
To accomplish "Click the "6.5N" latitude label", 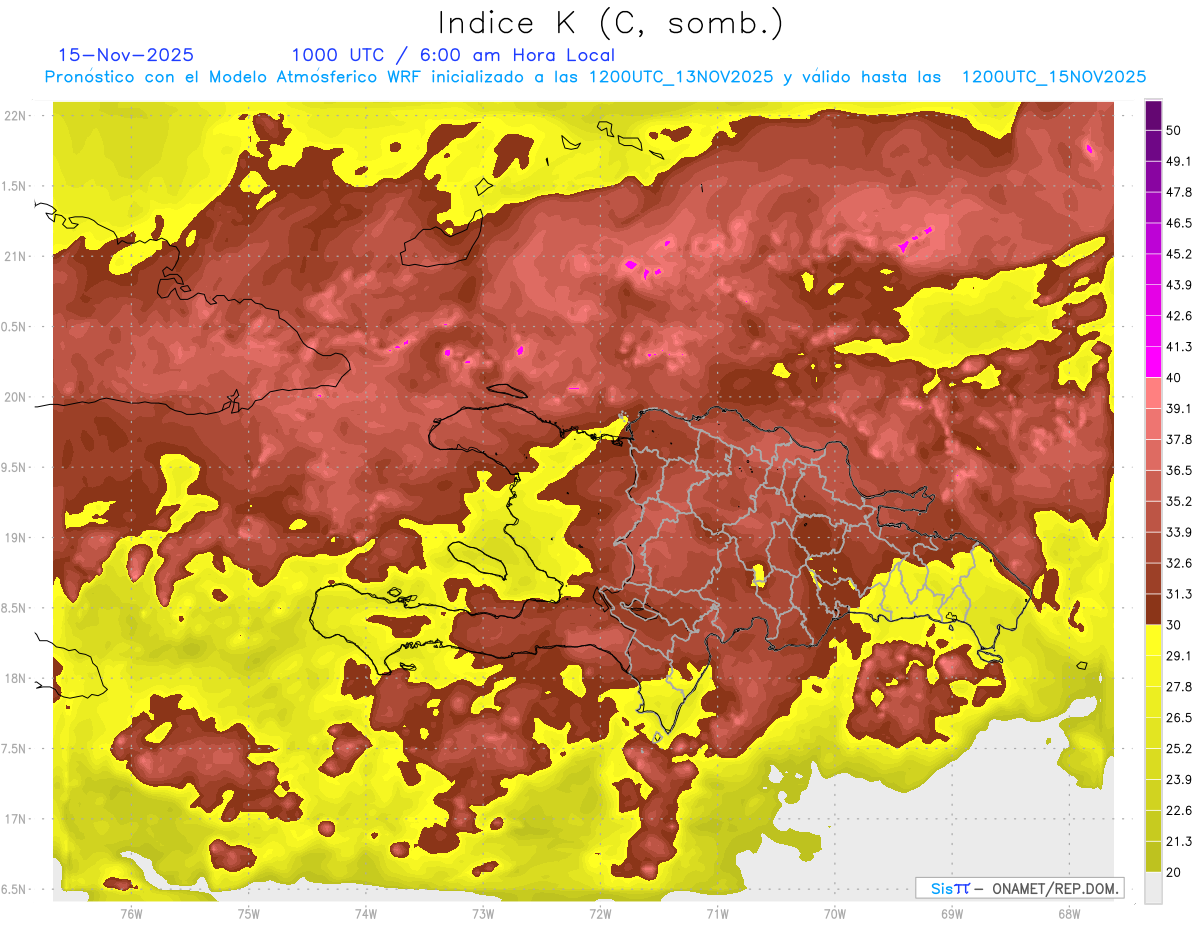I will [x=15, y=890].
